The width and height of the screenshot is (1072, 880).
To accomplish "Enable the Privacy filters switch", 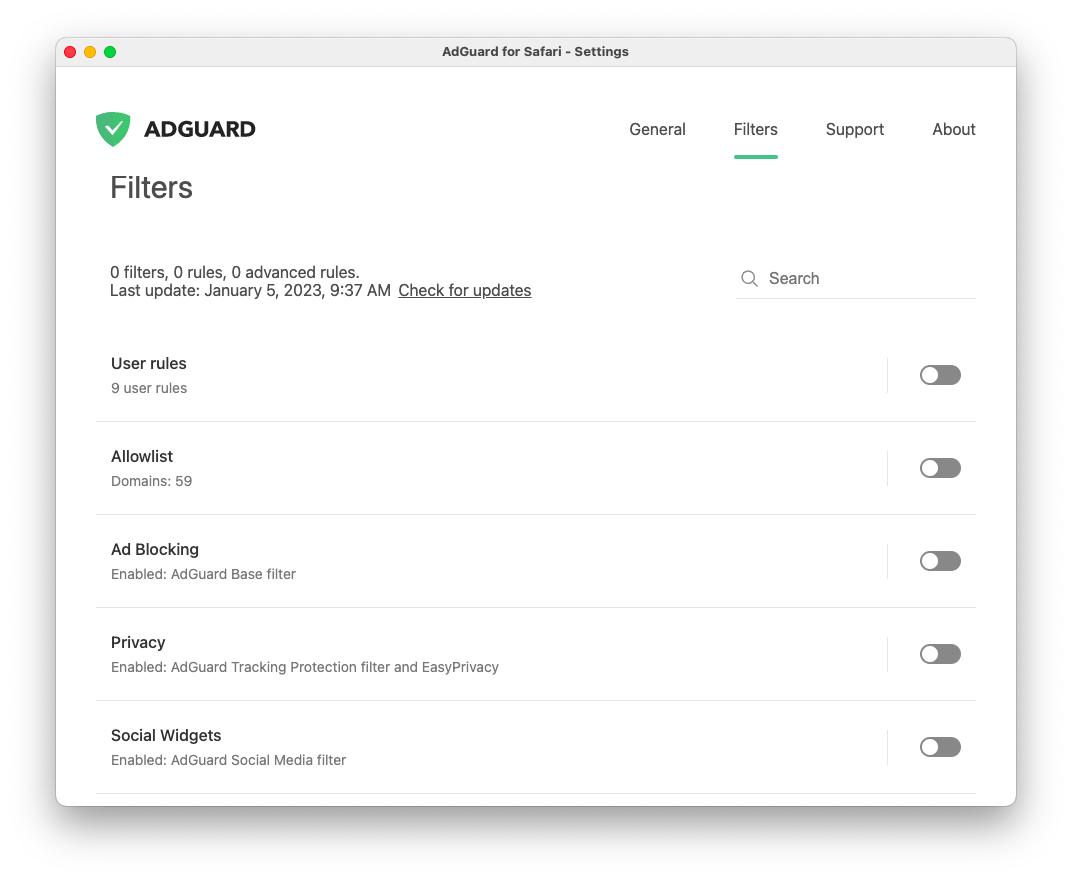I will pyautogui.click(x=940, y=654).
